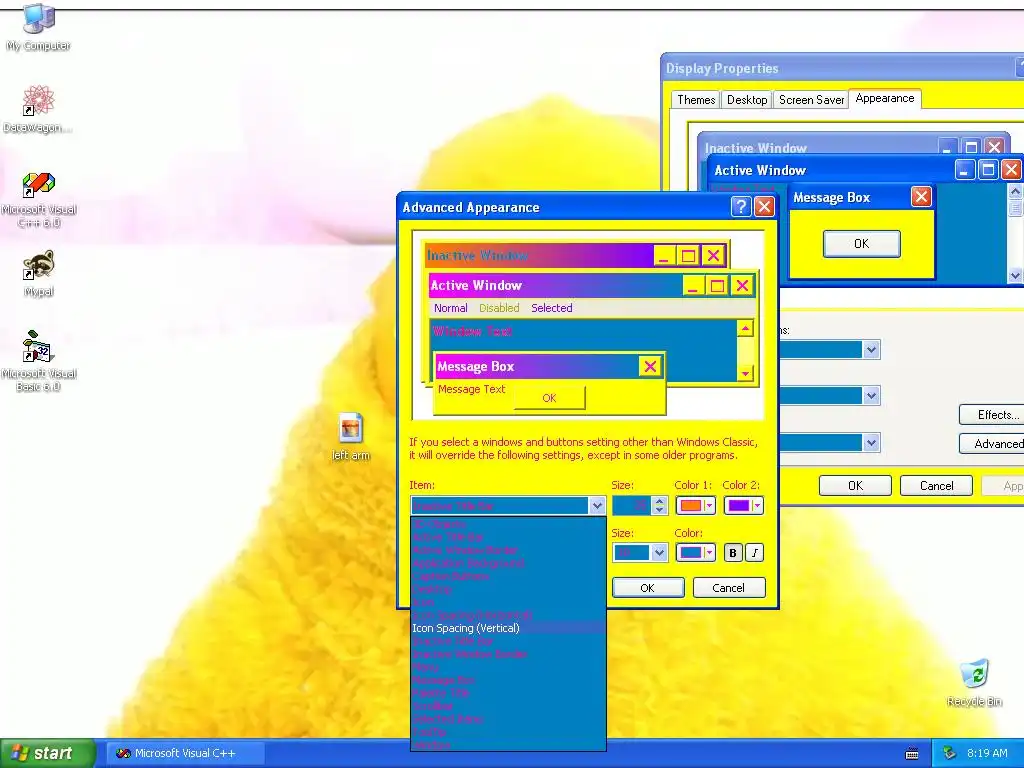The width and height of the screenshot is (1024, 768).
Task: Click the preview Active Window minimize icon in Advanced Appearance
Action: [x=693, y=285]
